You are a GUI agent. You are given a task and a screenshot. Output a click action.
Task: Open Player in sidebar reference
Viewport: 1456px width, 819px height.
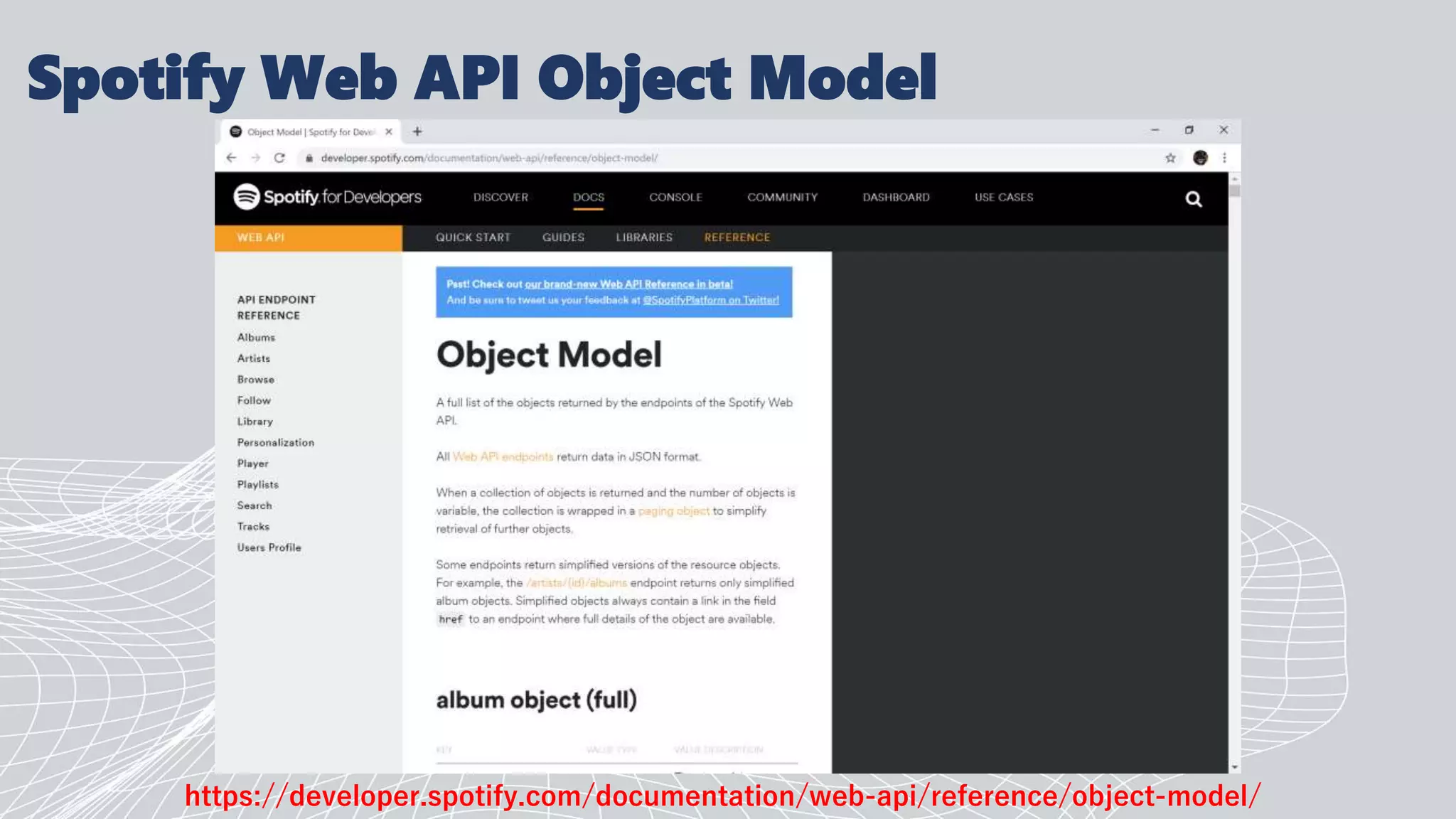coord(253,464)
